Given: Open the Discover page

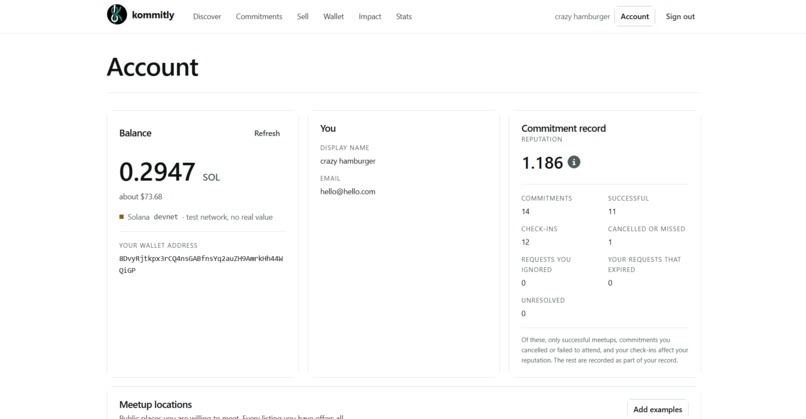Looking at the screenshot, I should [207, 16].
